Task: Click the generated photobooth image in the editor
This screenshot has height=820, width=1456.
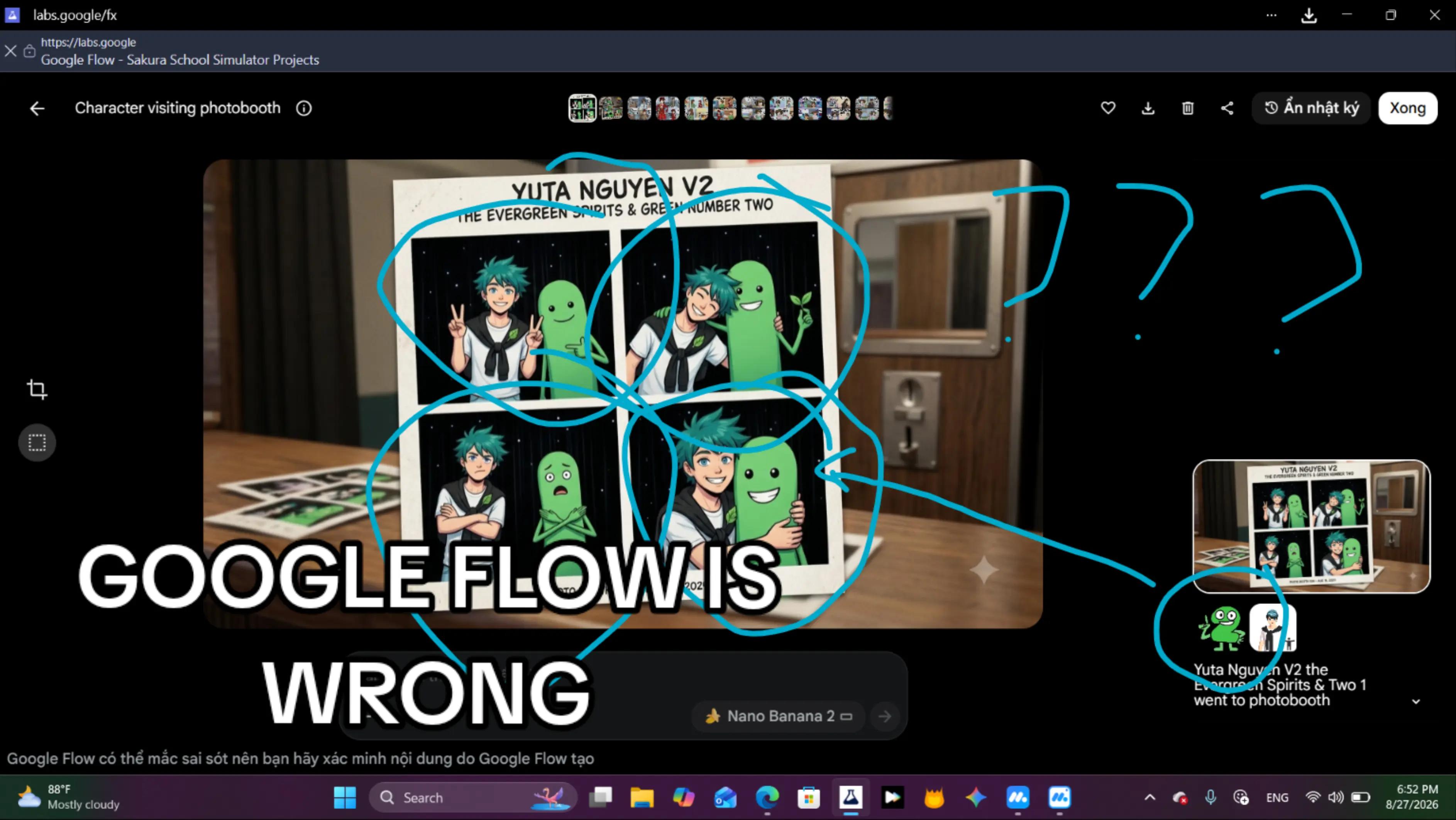Action: (623, 394)
